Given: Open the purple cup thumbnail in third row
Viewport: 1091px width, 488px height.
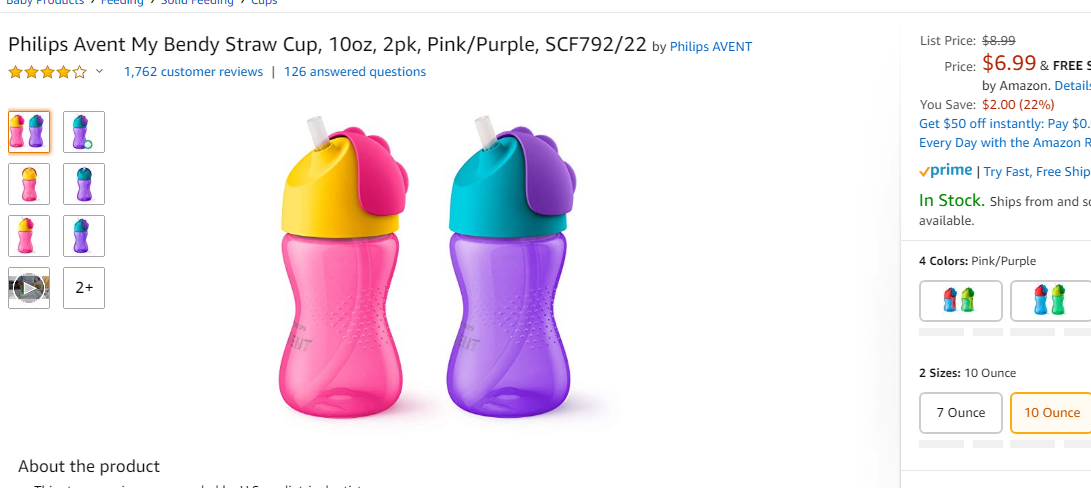Looking at the screenshot, I should click(84, 236).
